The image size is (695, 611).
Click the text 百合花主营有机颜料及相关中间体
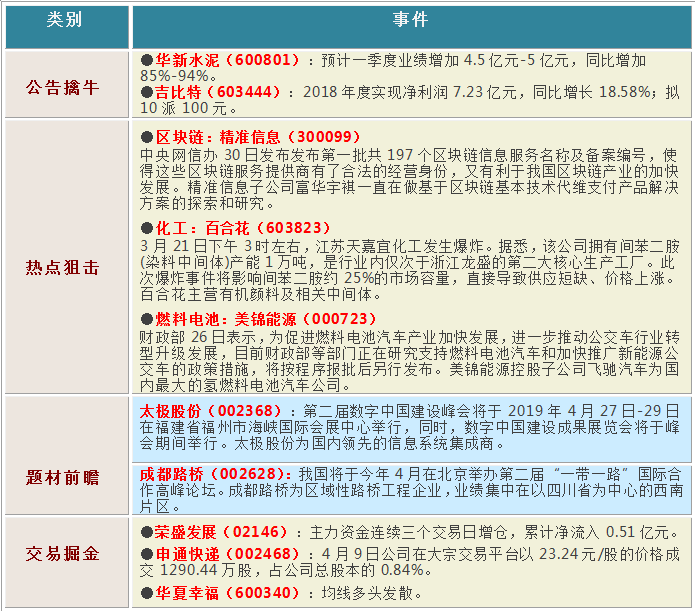(256, 294)
